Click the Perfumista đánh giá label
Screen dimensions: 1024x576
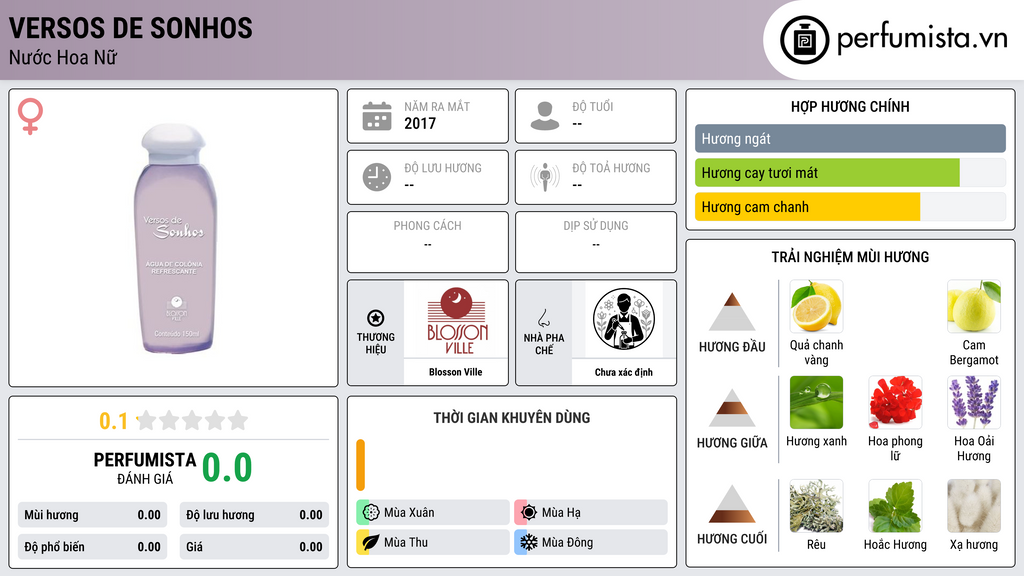point(145,468)
